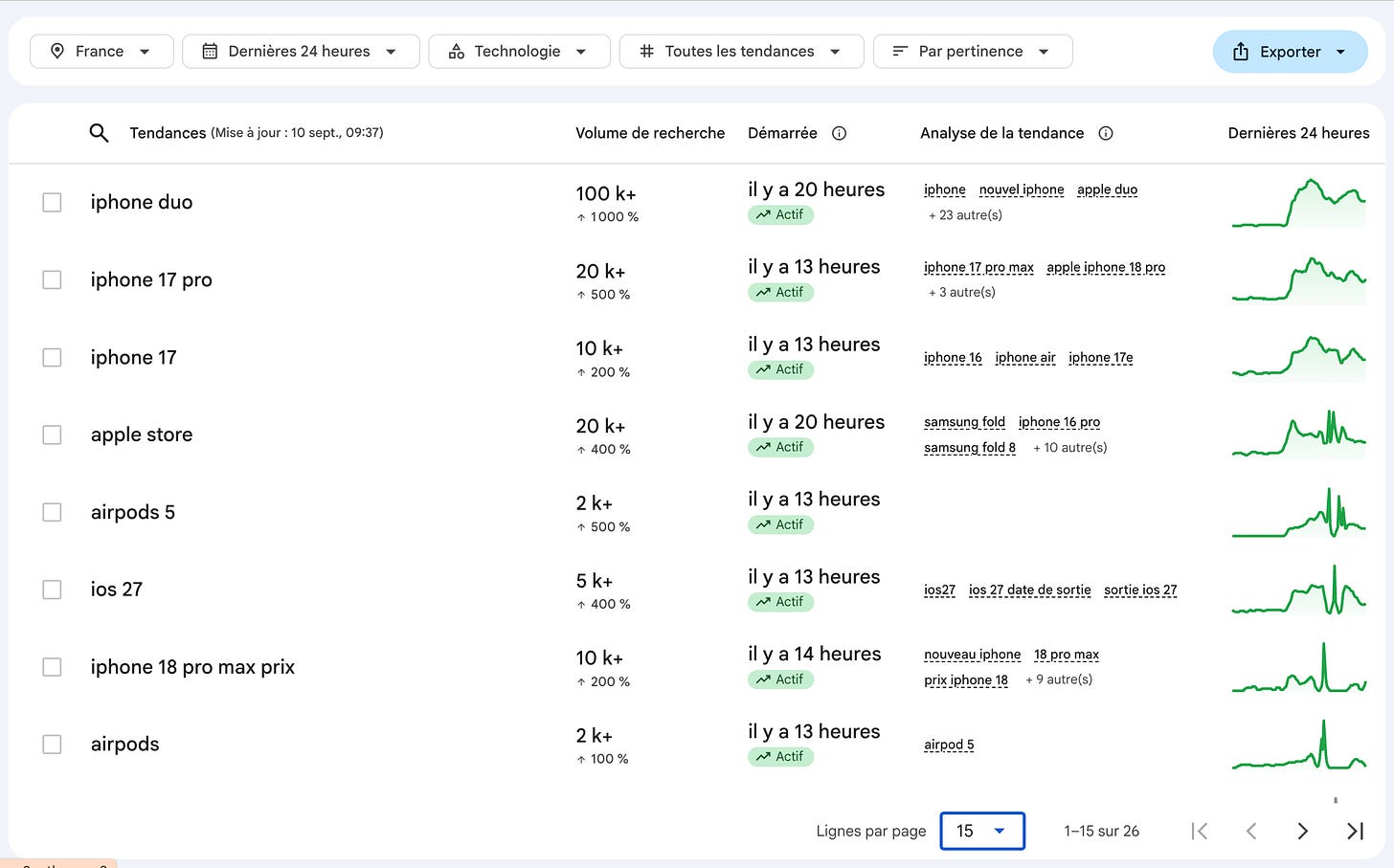Image resolution: width=1394 pixels, height=868 pixels.
Task: Go to the next results page arrow
Action: coord(1302,831)
